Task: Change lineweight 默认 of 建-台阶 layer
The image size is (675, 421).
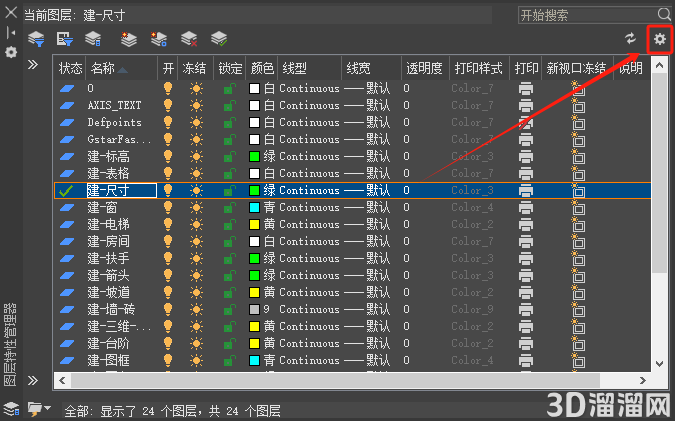Action: point(367,344)
